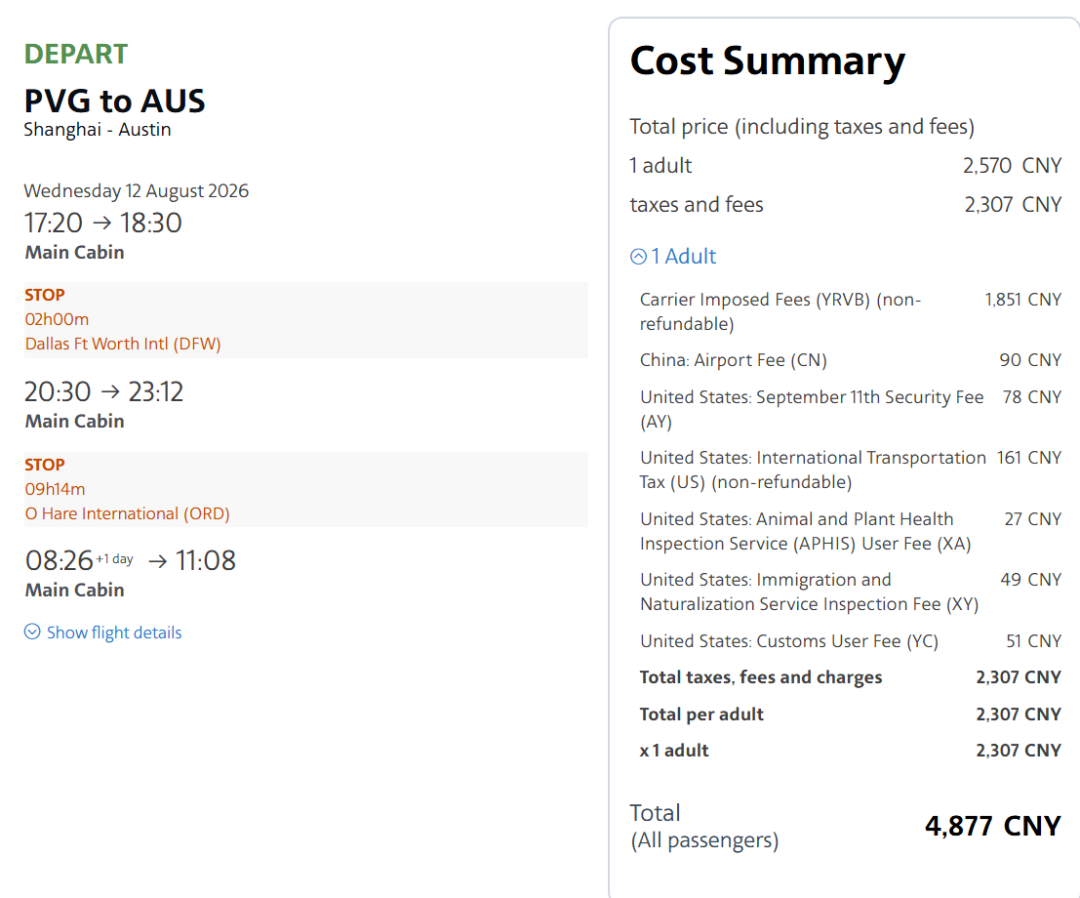Image resolution: width=1080 pixels, height=898 pixels.
Task: Click the collapse arrow icon beside 1 Adult
Action: (638, 257)
